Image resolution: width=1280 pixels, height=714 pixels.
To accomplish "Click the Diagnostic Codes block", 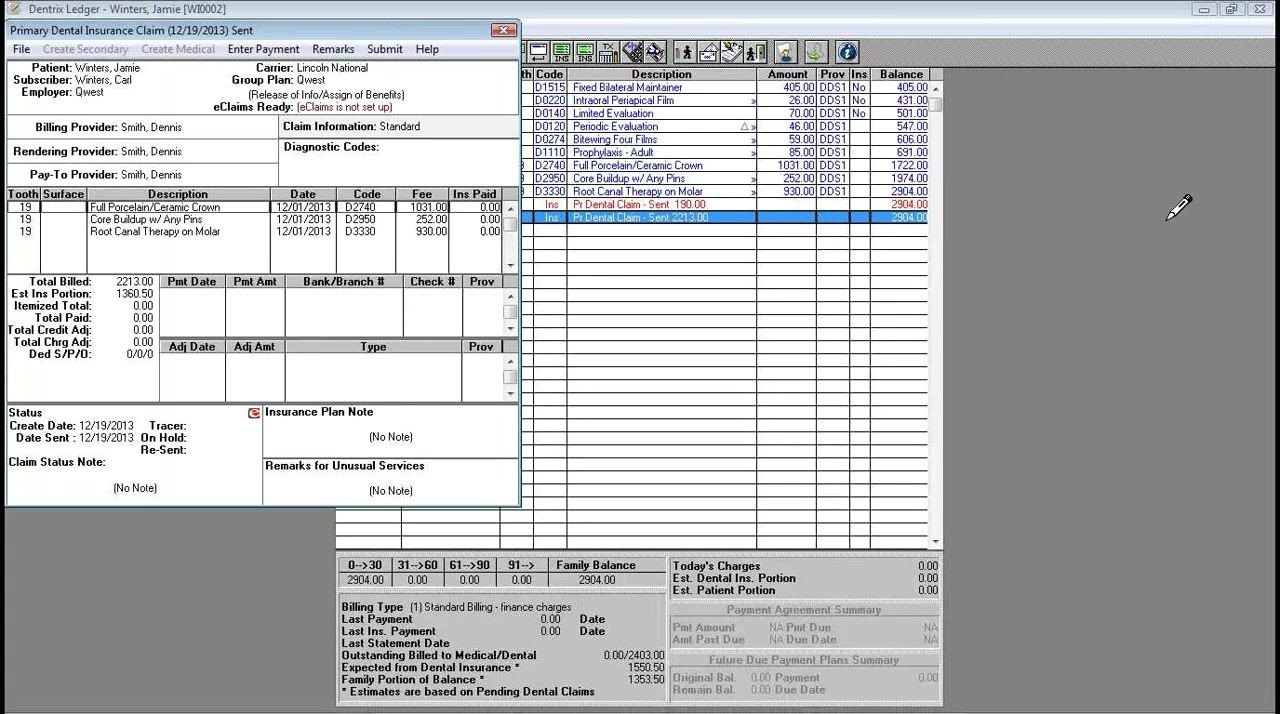I will [399, 162].
